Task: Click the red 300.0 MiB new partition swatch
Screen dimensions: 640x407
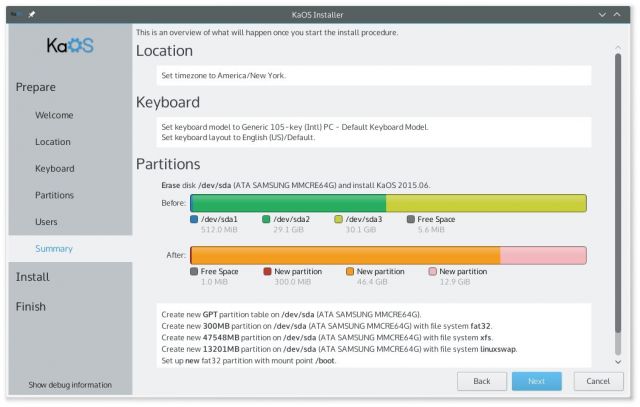Action: pyautogui.click(x=267, y=271)
